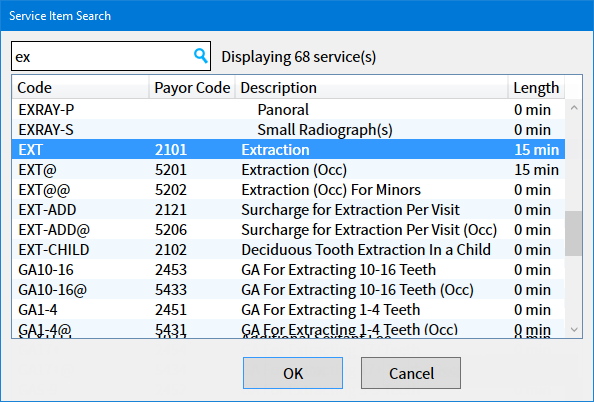Image resolution: width=594 pixels, height=402 pixels.
Task: Confirm selection with the OK button
Action: click(x=293, y=373)
